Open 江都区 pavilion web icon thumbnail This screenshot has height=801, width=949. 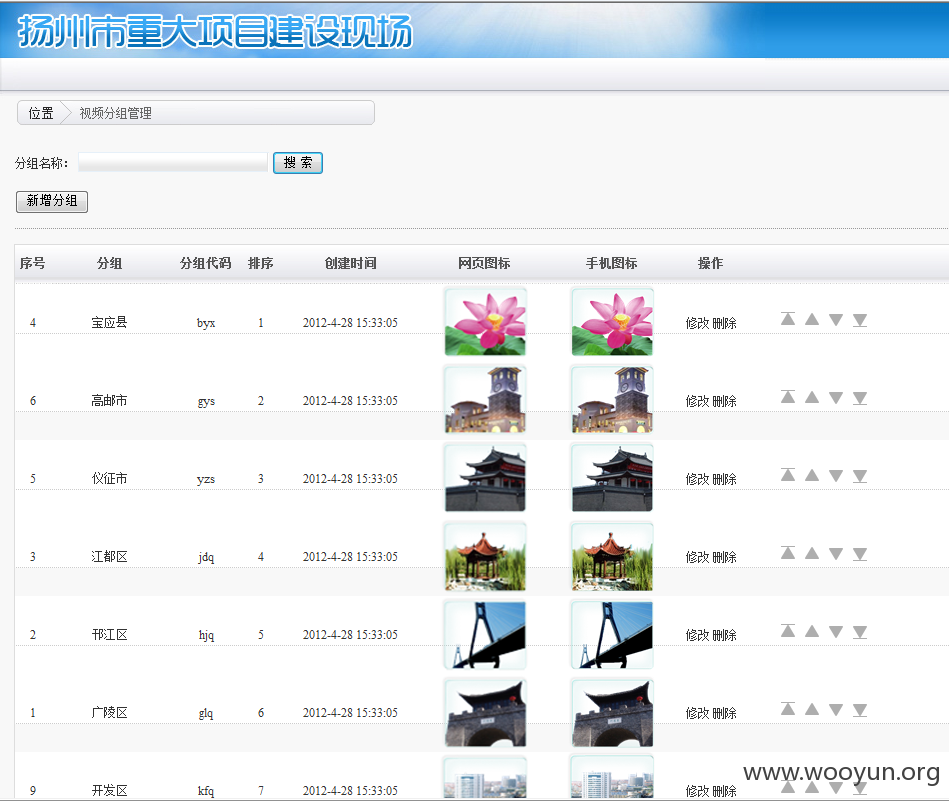(485, 556)
